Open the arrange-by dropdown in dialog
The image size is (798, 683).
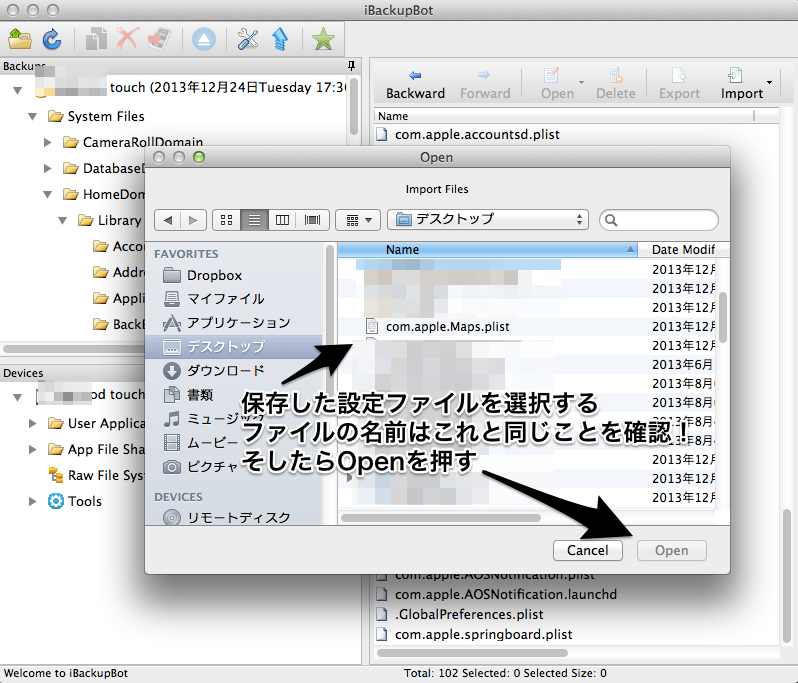358,220
